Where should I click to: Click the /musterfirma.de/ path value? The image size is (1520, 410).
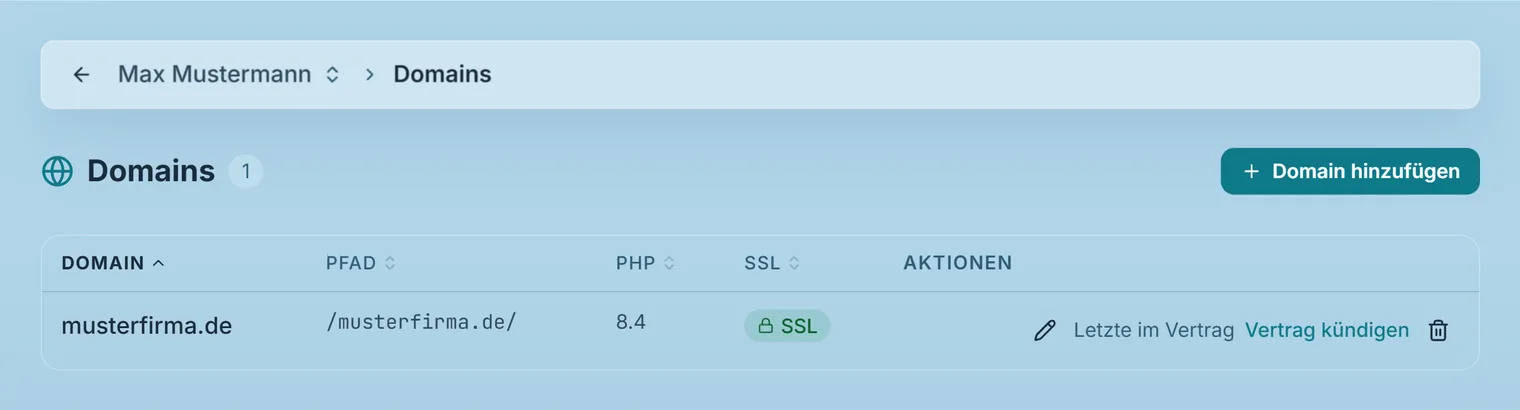(421, 323)
